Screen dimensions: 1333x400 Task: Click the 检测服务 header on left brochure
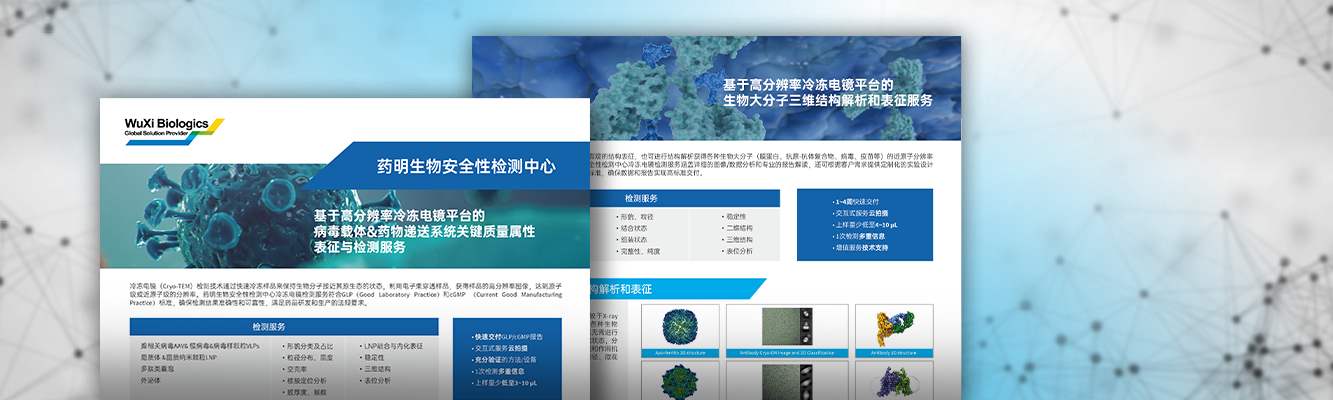(x=284, y=327)
